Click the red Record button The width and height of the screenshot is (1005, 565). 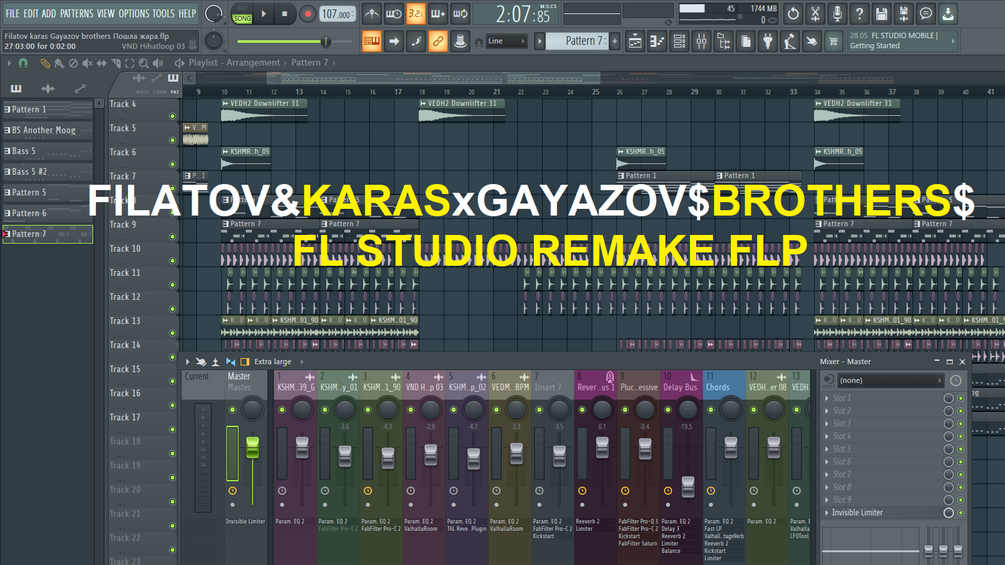point(307,14)
